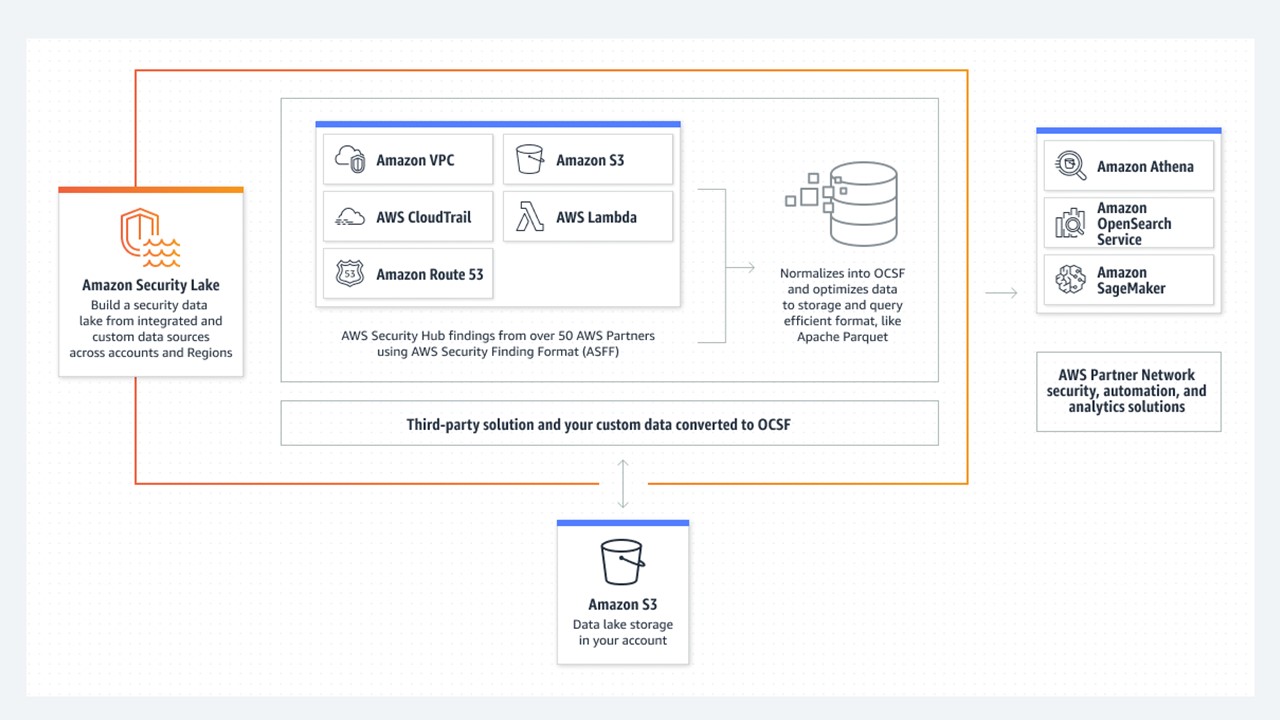Click the database normalization icon
Viewport: 1280px width, 720px height.
pos(842,203)
